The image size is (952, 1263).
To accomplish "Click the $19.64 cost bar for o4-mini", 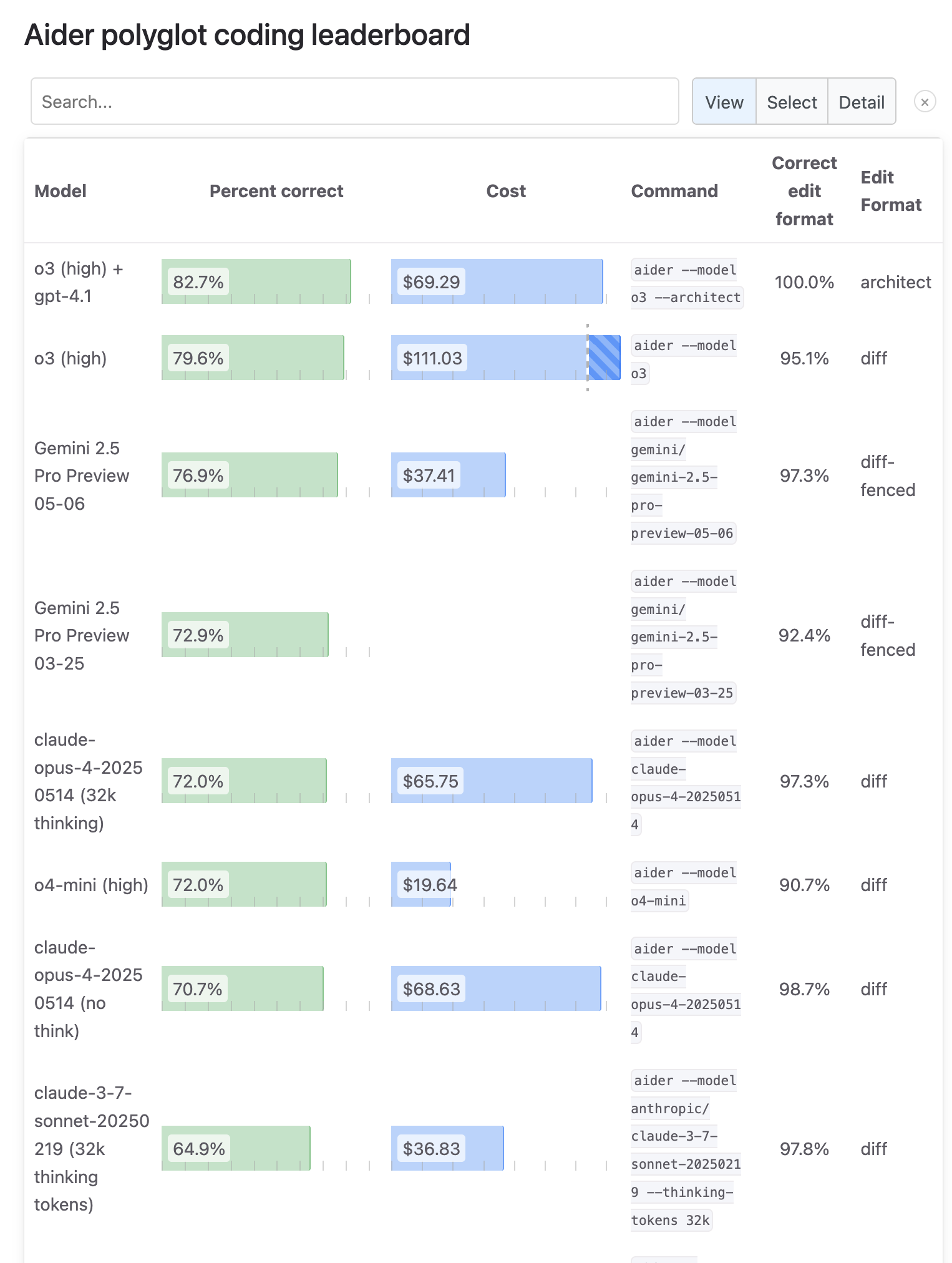I will 421,884.
